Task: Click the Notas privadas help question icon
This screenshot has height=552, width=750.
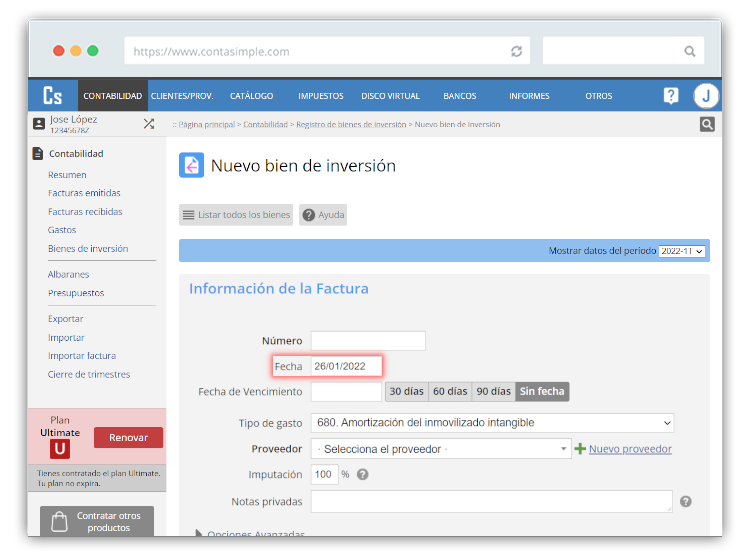Action: pyautogui.click(x=685, y=501)
